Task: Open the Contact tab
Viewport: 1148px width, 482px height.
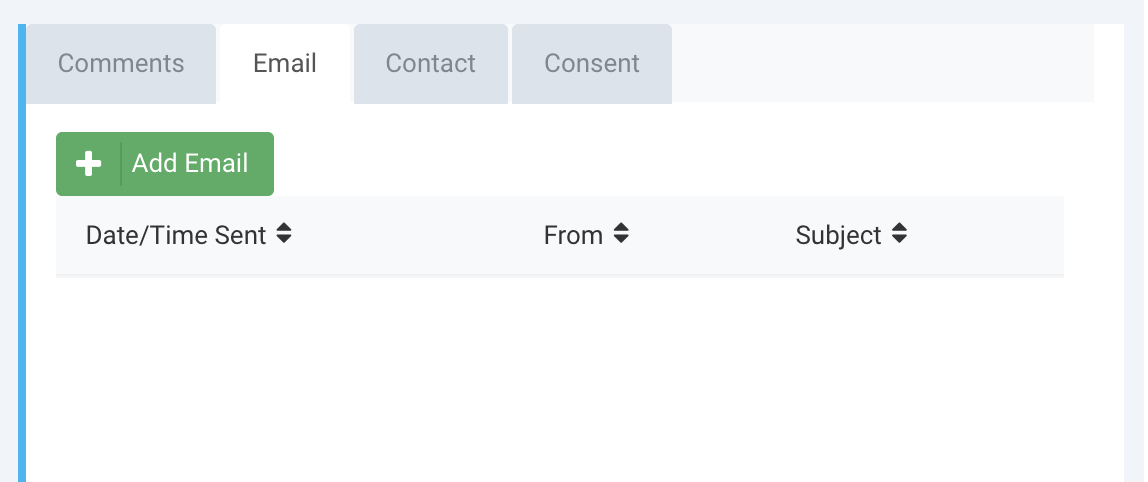Action: 430,64
